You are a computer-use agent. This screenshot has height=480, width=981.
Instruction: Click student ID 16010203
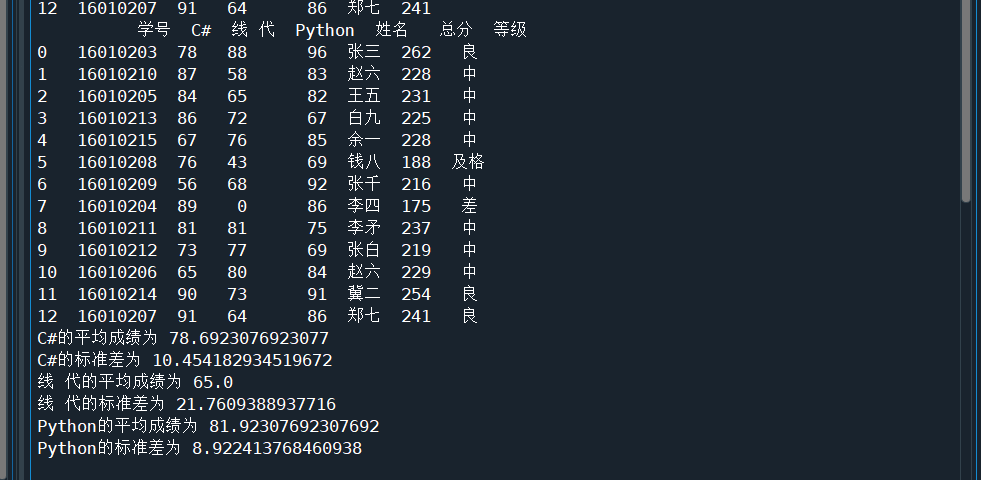tap(117, 52)
